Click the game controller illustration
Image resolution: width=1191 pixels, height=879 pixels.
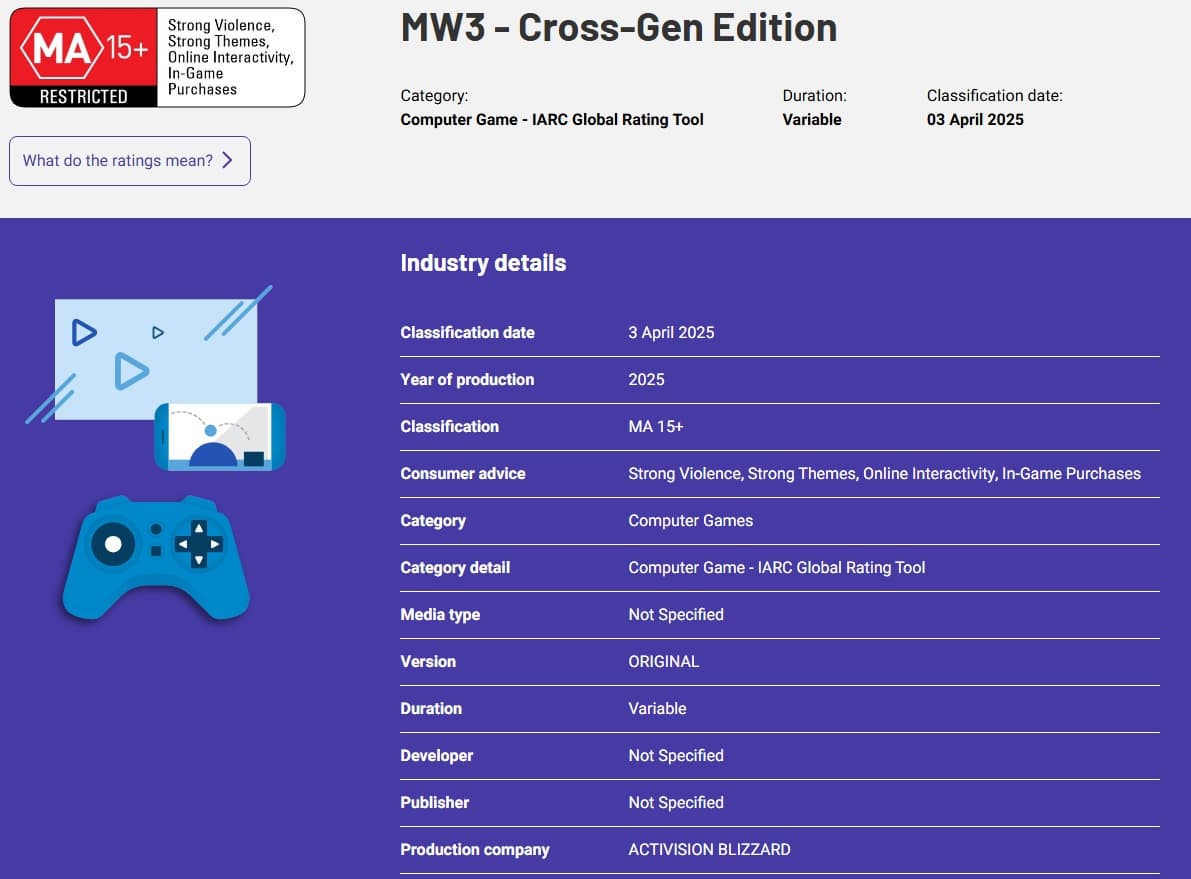point(156,558)
